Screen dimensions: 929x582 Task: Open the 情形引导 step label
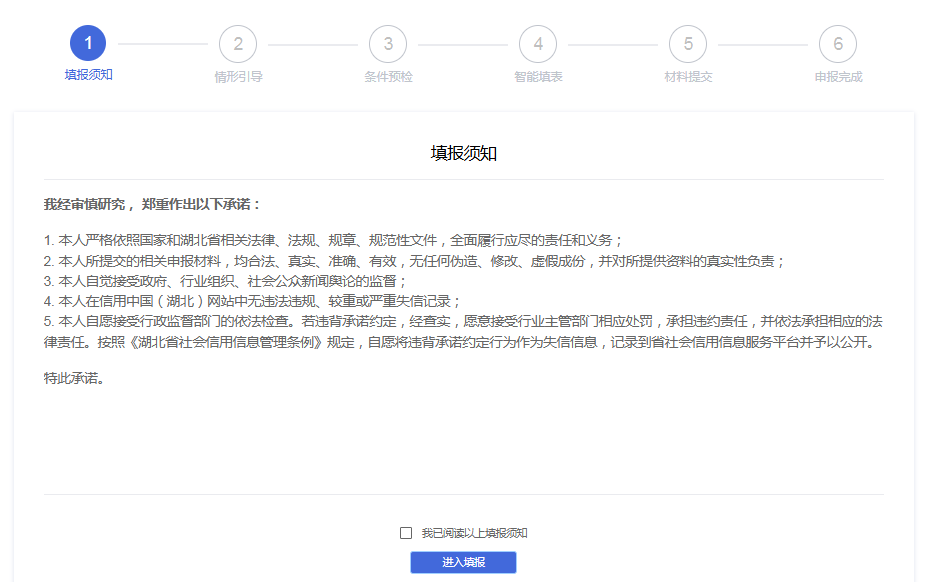point(238,75)
